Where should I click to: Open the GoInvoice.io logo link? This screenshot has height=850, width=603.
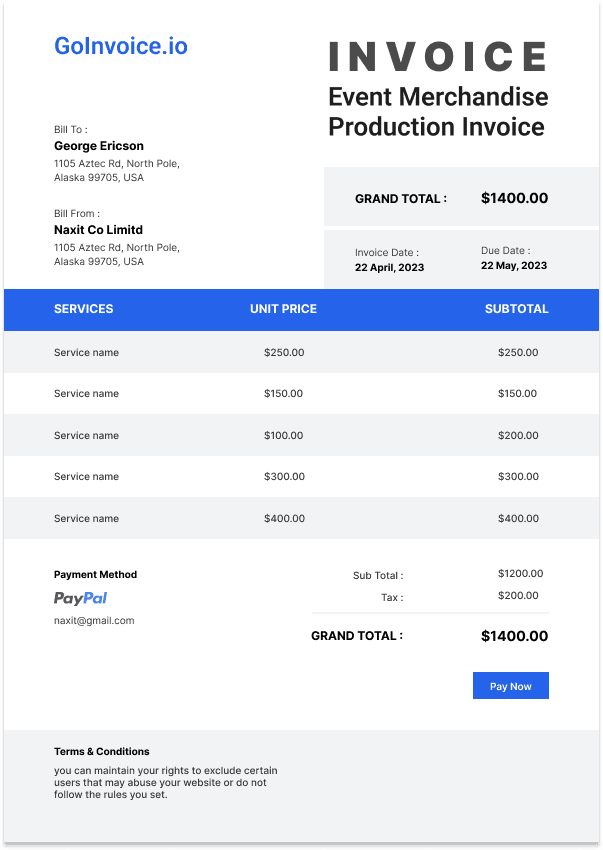[121, 46]
